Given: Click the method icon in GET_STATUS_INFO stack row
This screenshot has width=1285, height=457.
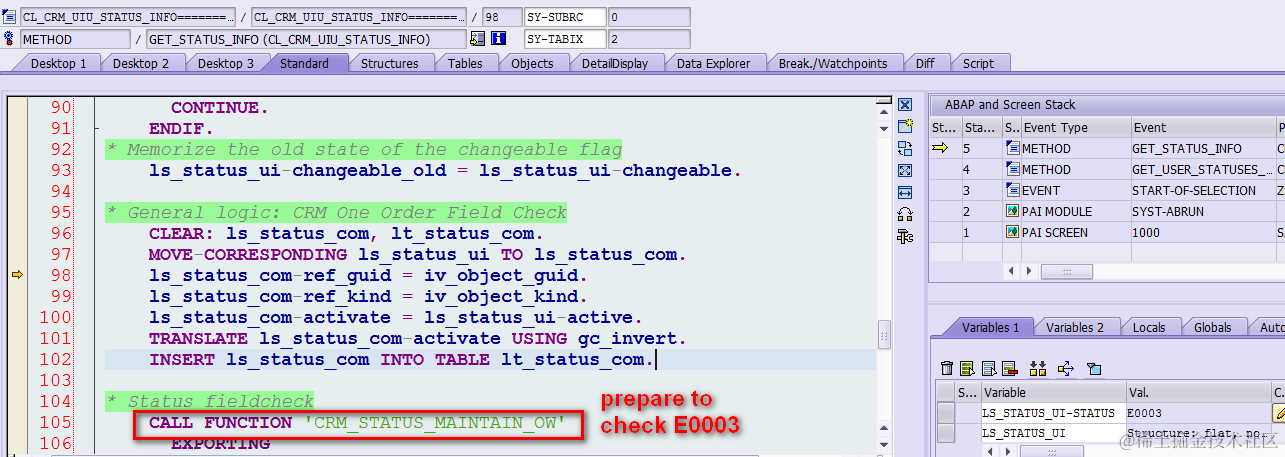Looking at the screenshot, I should (x=1012, y=149).
